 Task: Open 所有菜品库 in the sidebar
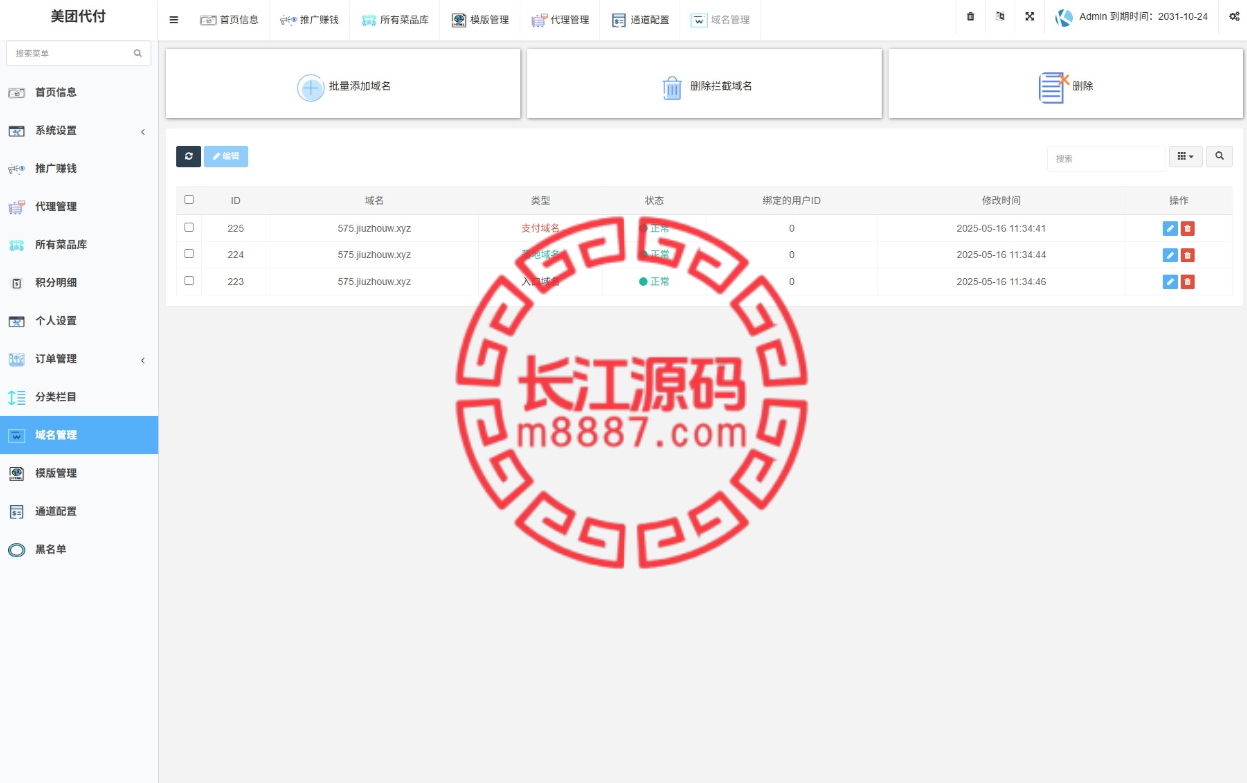[x=79, y=244]
